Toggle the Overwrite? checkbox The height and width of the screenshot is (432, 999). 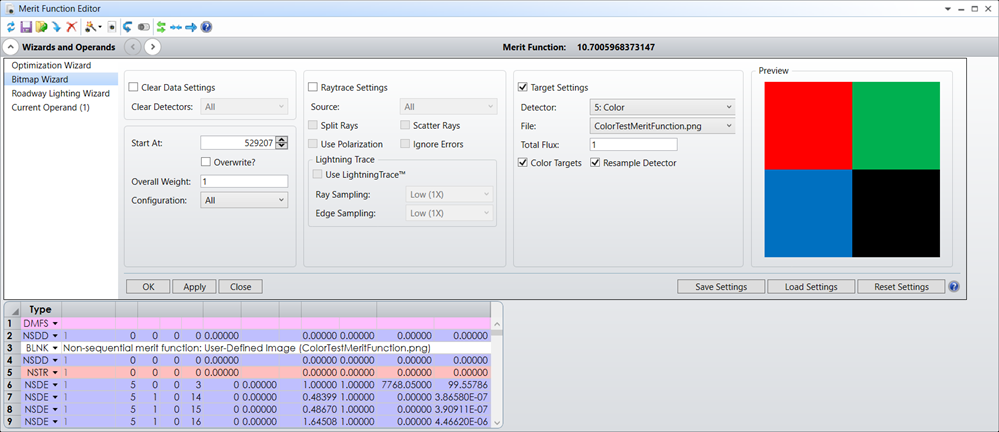[x=206, y=162]
